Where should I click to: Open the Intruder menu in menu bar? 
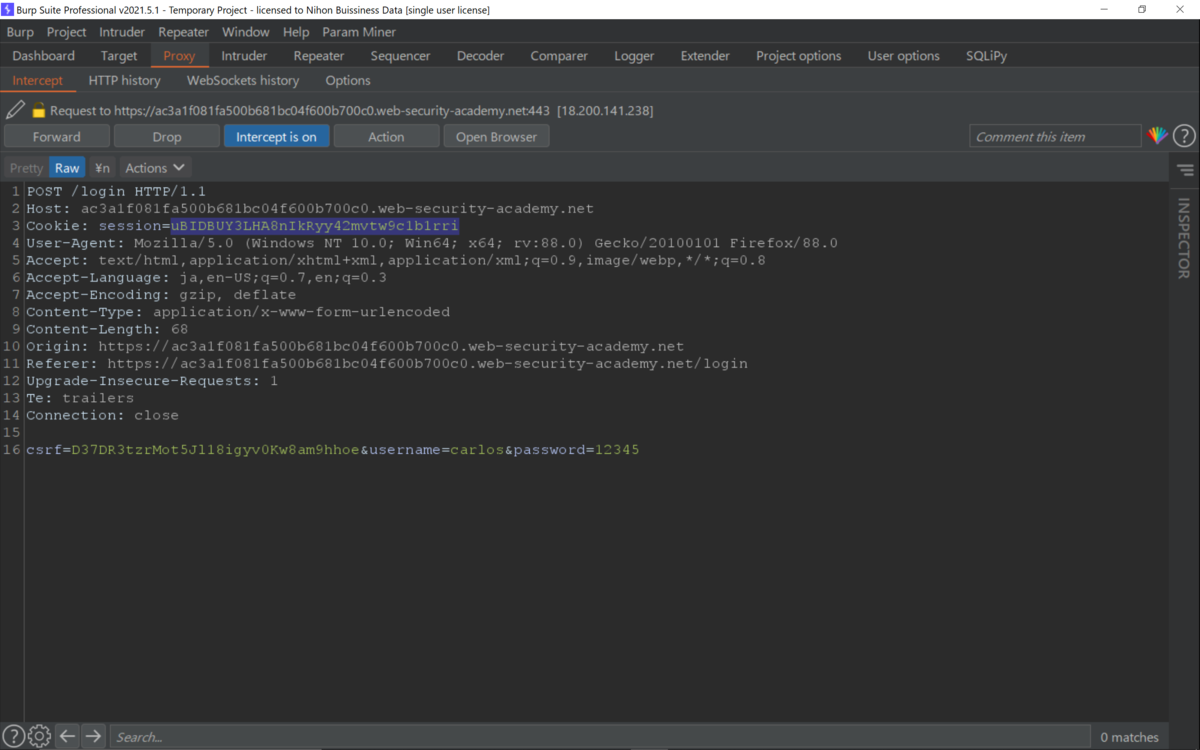[x=122, y=32]
